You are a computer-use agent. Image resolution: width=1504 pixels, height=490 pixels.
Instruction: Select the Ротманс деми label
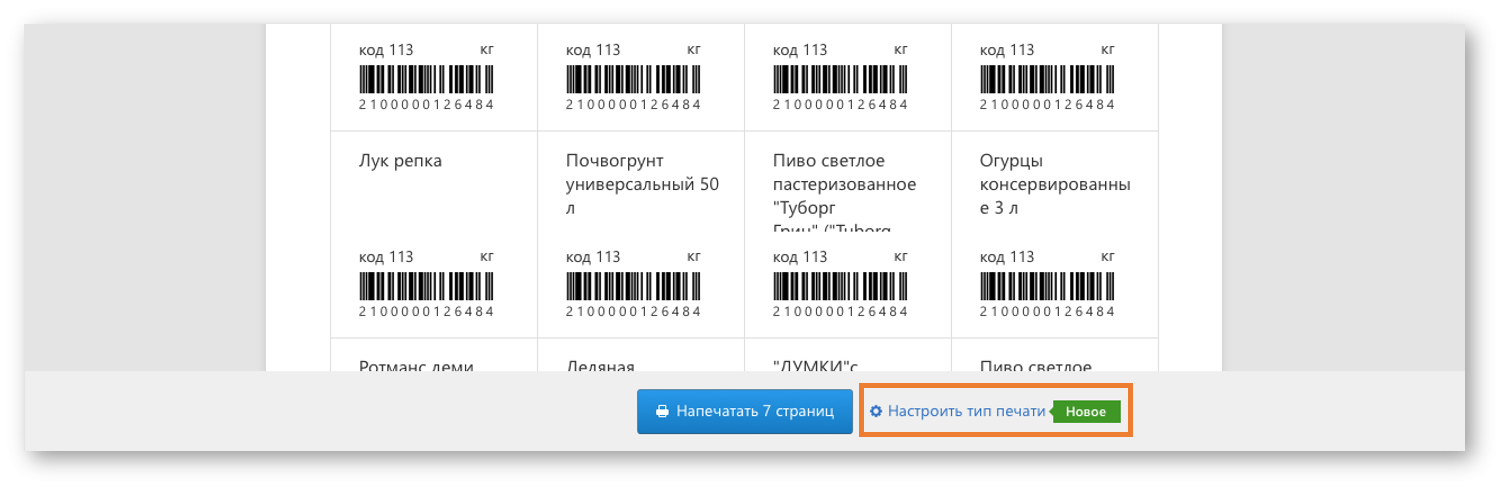[x=416, y=365]
